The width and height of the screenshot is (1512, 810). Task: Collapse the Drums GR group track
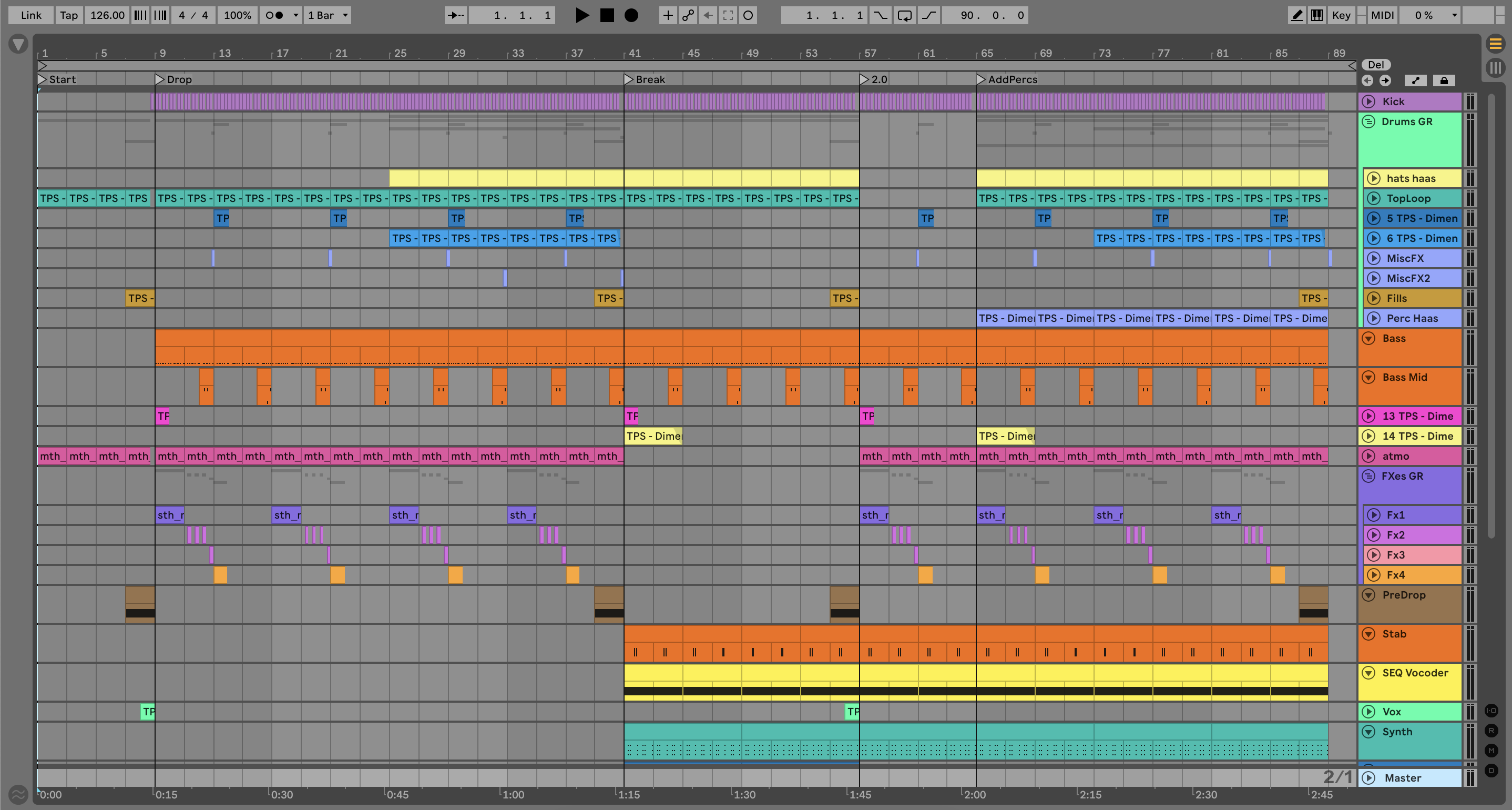[1368, 121]
